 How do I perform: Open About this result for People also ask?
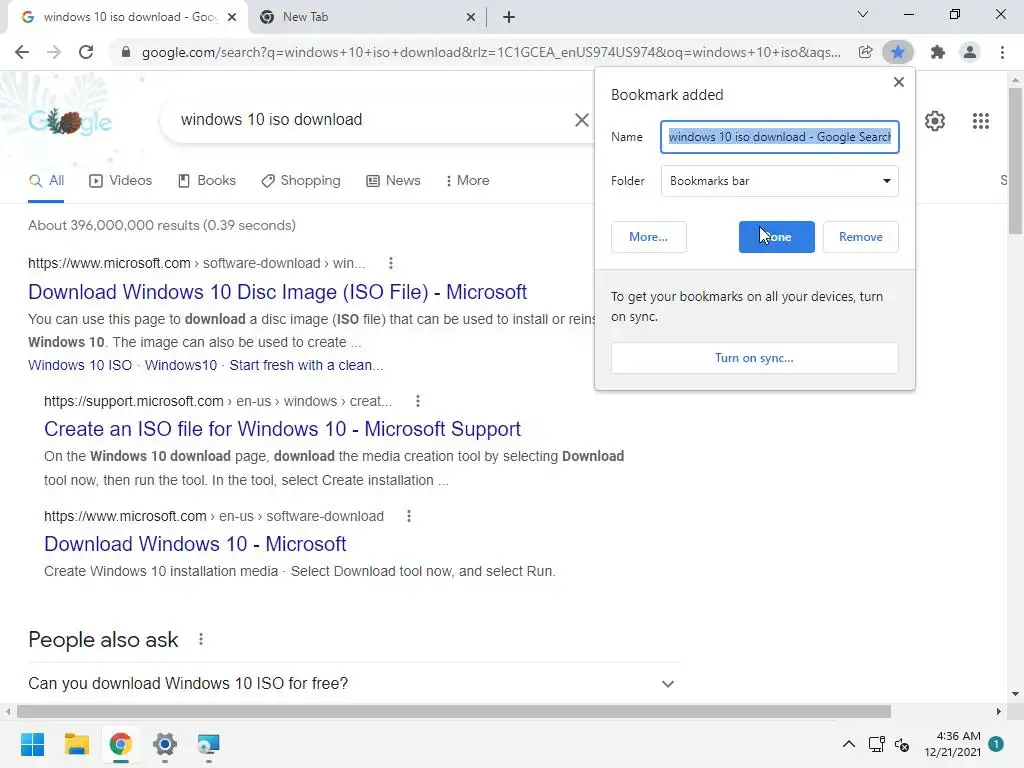click(x=201, y=639)
